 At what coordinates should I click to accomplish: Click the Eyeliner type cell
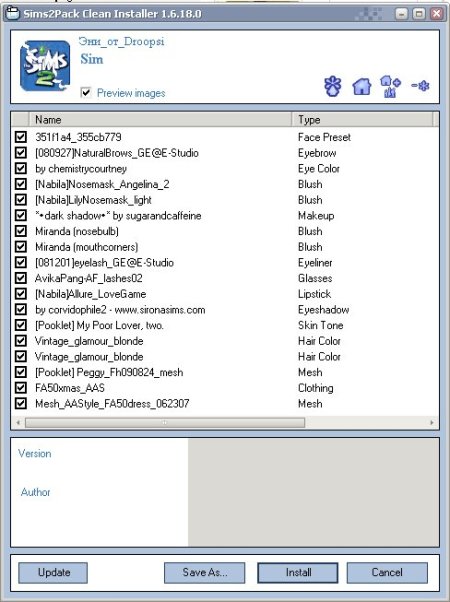click(315, 263)
